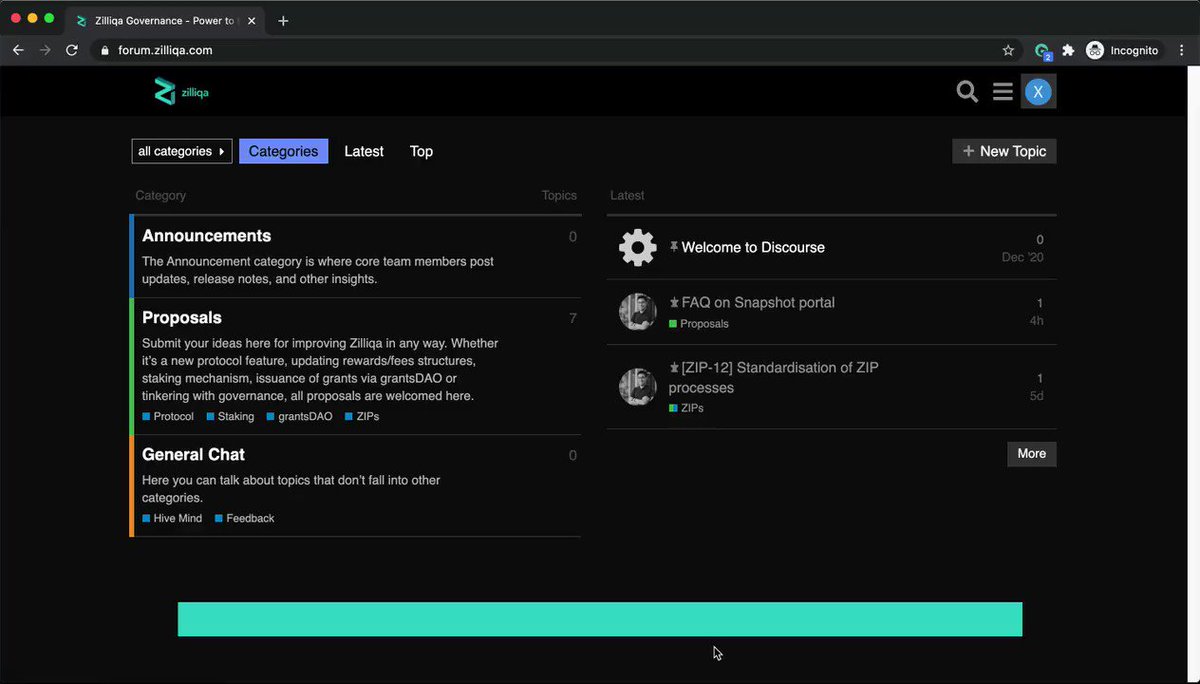The width and height of the screenshot is (1200, 684).
Task: Open the hamburger menu icon
Action: tap(1003, 92)
